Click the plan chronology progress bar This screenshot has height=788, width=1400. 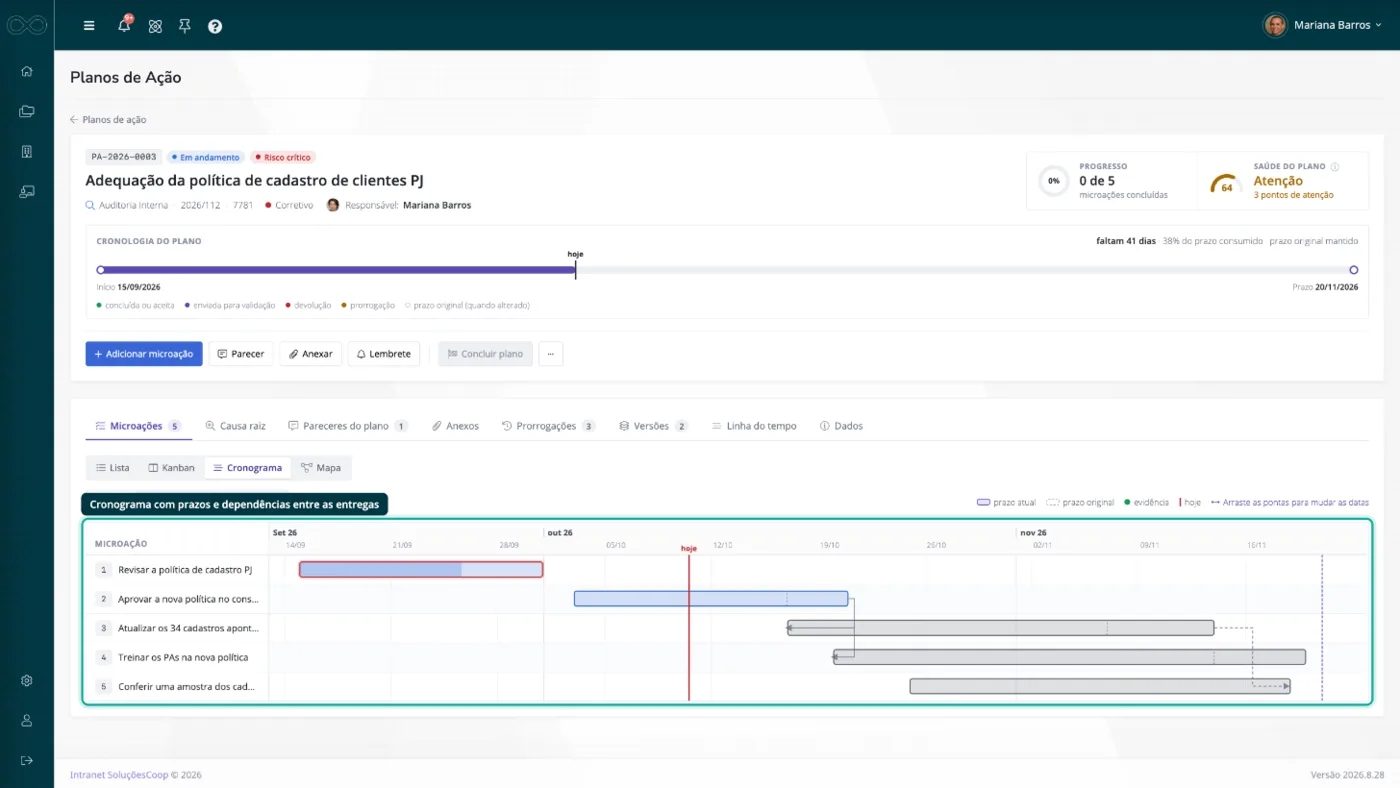point(727,270)
